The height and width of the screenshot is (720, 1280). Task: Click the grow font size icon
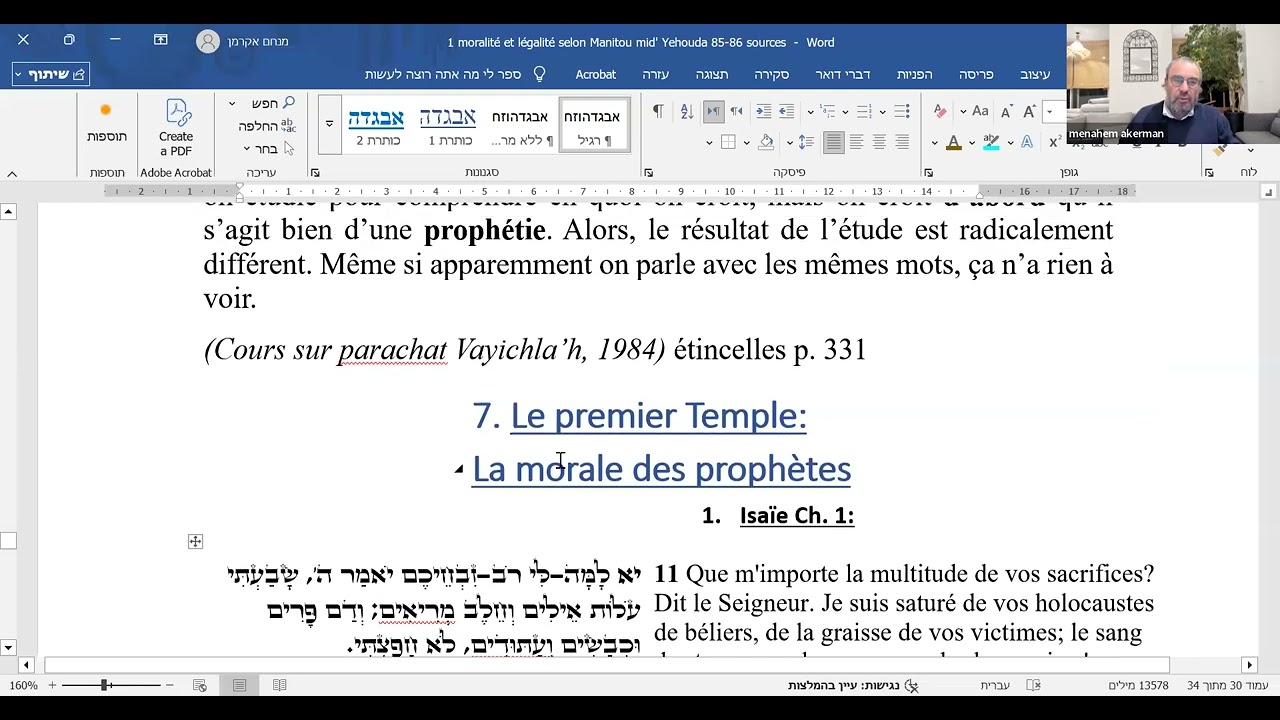click(1028, 112)
